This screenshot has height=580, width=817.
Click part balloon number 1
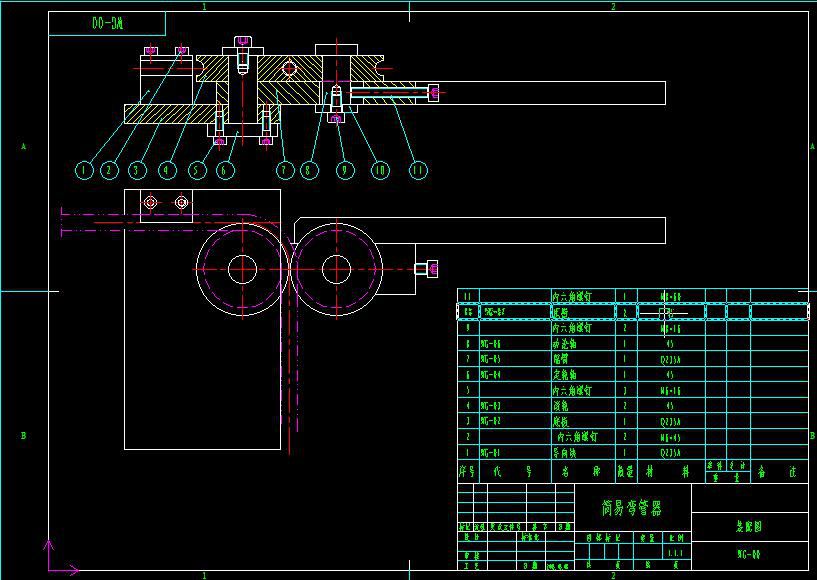pyautogui.click(x=83, y=170)
